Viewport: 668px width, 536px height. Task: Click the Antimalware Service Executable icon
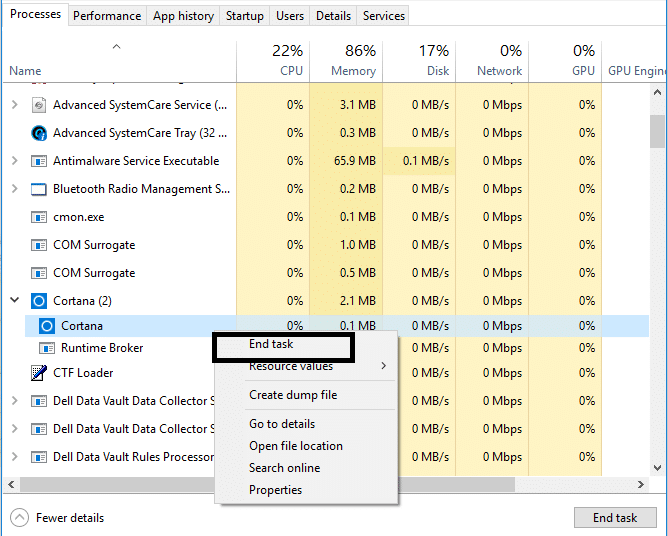[39, 161]
